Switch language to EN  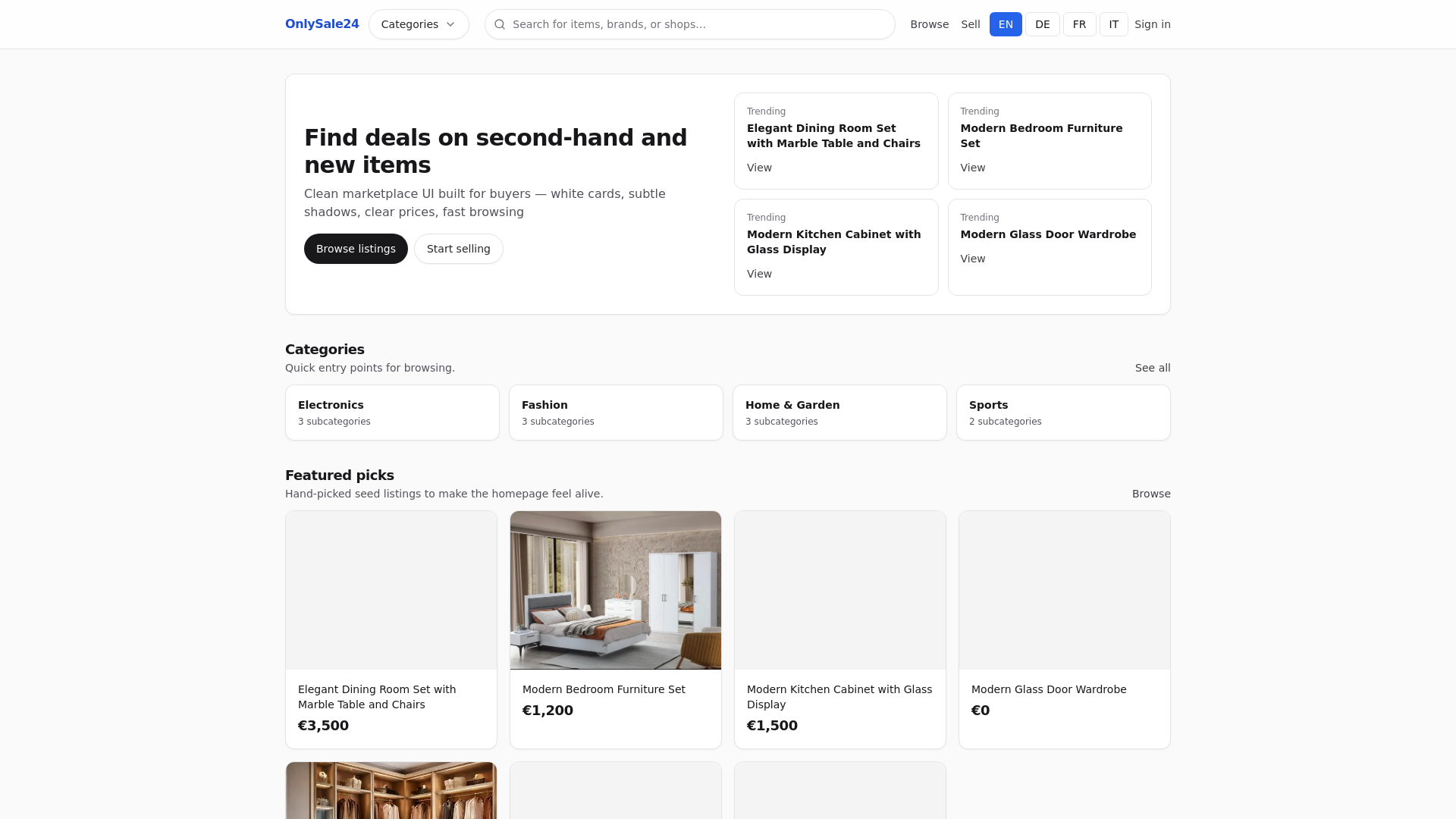point(1006,24)
